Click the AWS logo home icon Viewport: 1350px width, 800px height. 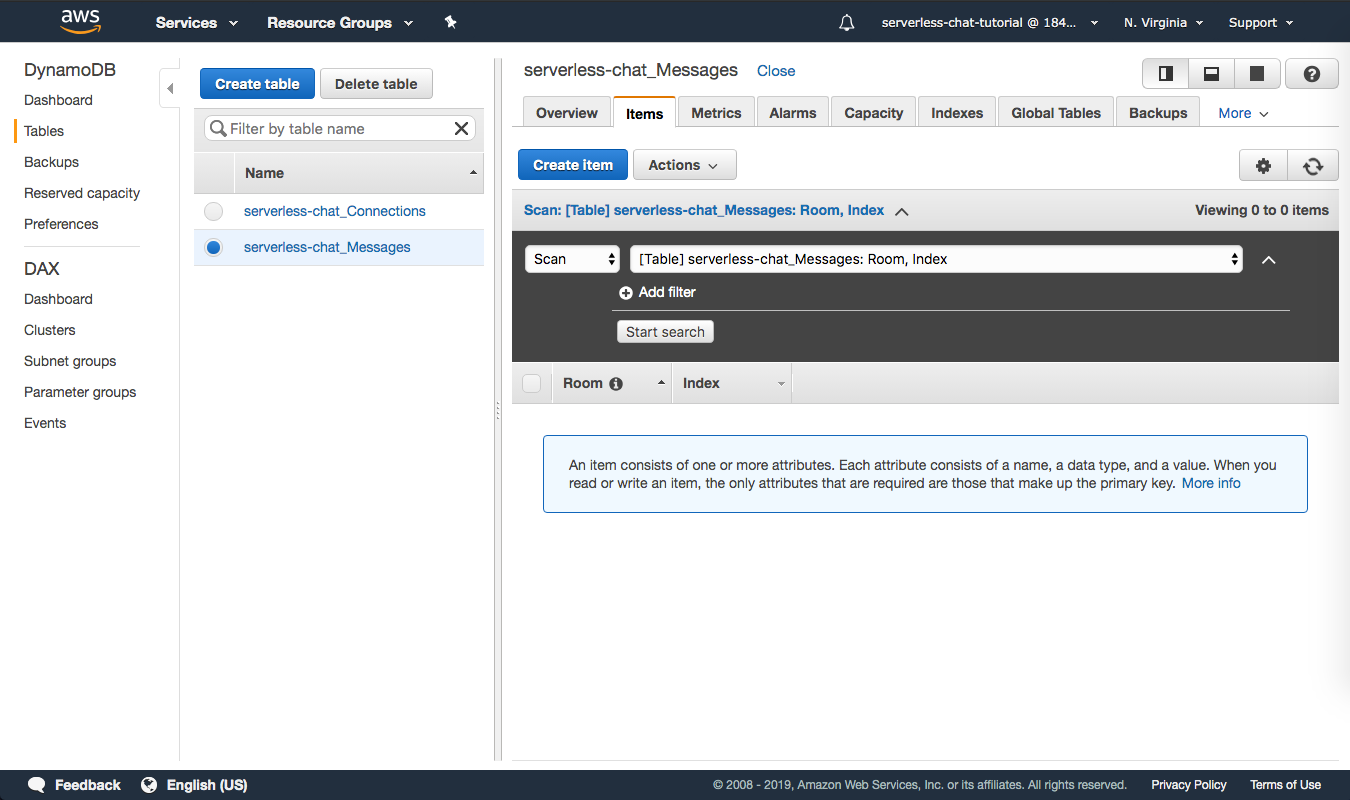[x=80, y=21]
